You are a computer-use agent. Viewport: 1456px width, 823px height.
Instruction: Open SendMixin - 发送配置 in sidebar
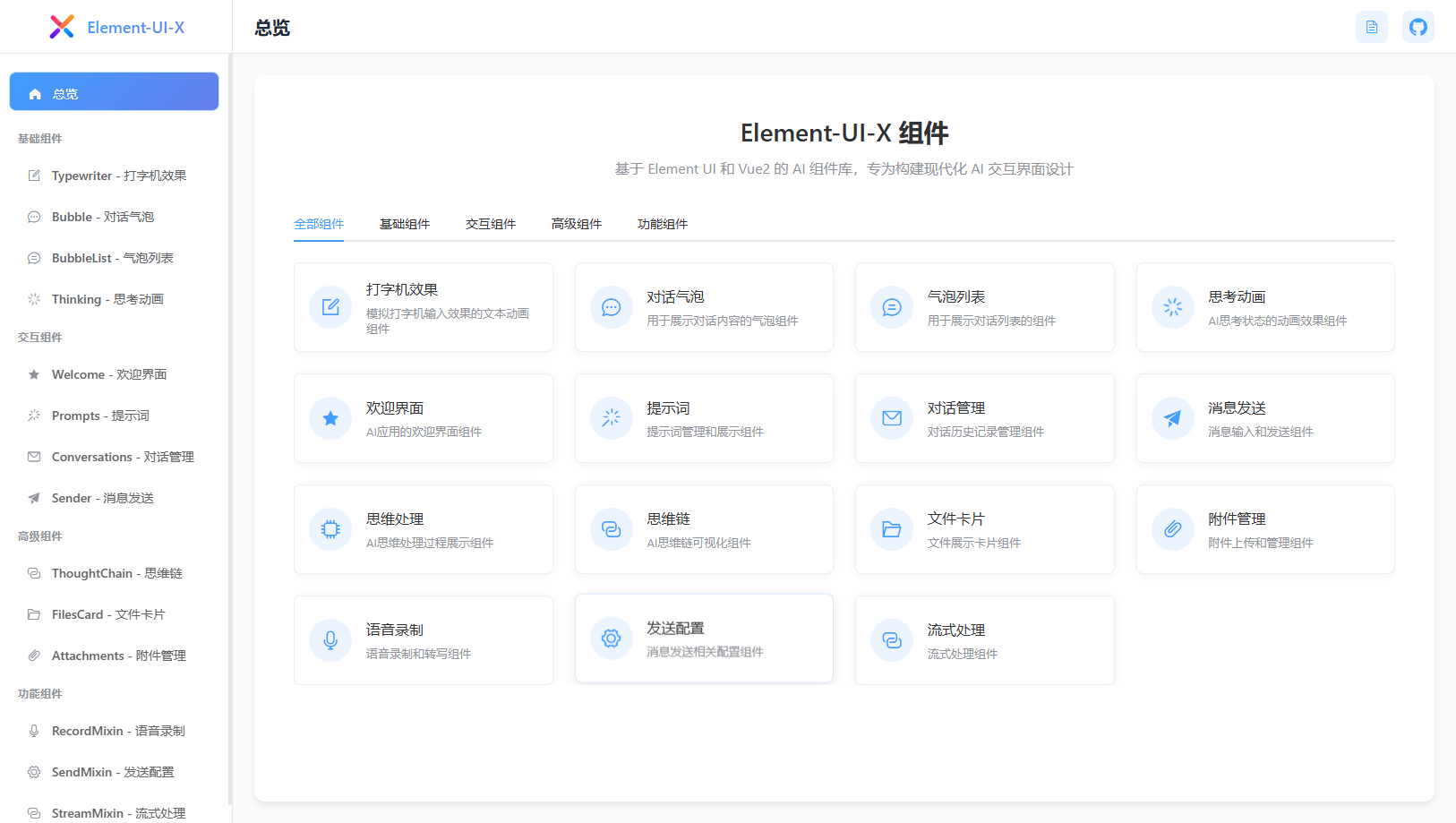click(x=114, y=772)
